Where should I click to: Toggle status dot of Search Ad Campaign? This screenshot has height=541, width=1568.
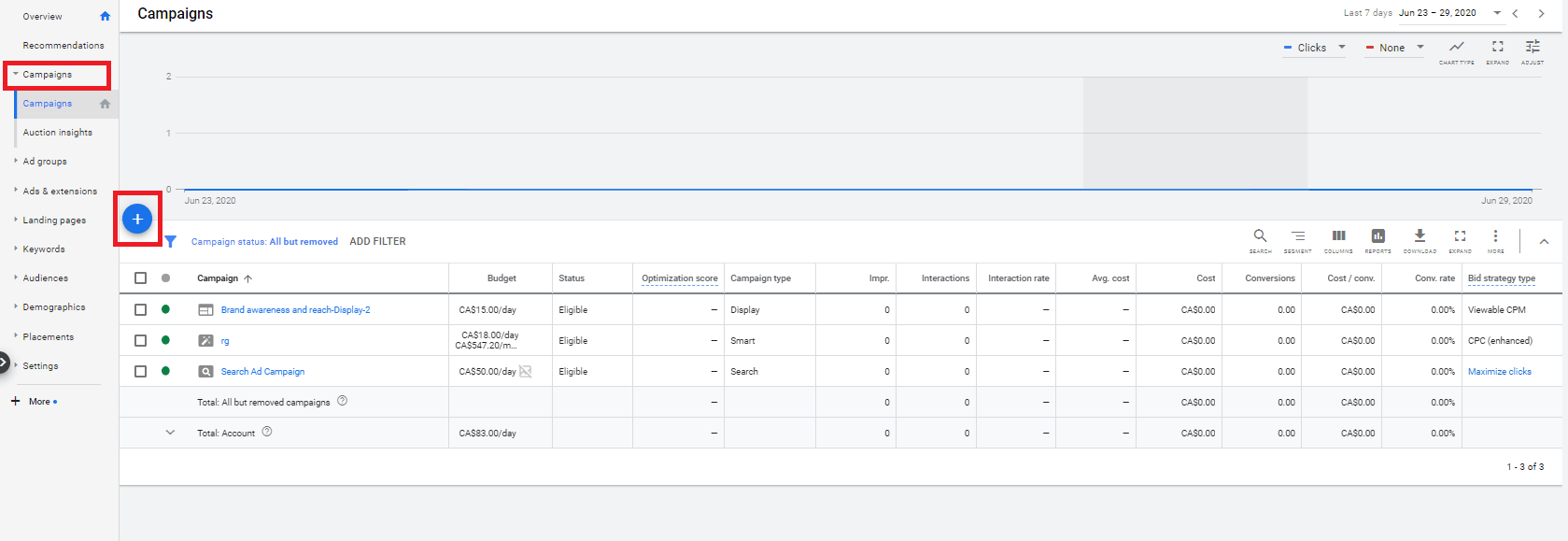[x=165, y=371]
